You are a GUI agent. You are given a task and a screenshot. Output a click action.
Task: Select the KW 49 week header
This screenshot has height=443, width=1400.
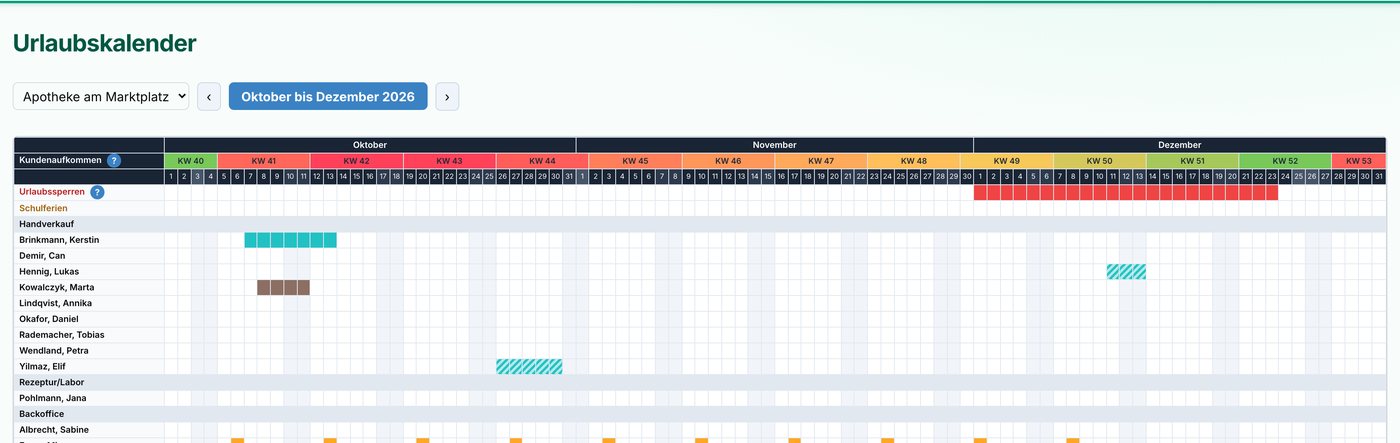1007,161
